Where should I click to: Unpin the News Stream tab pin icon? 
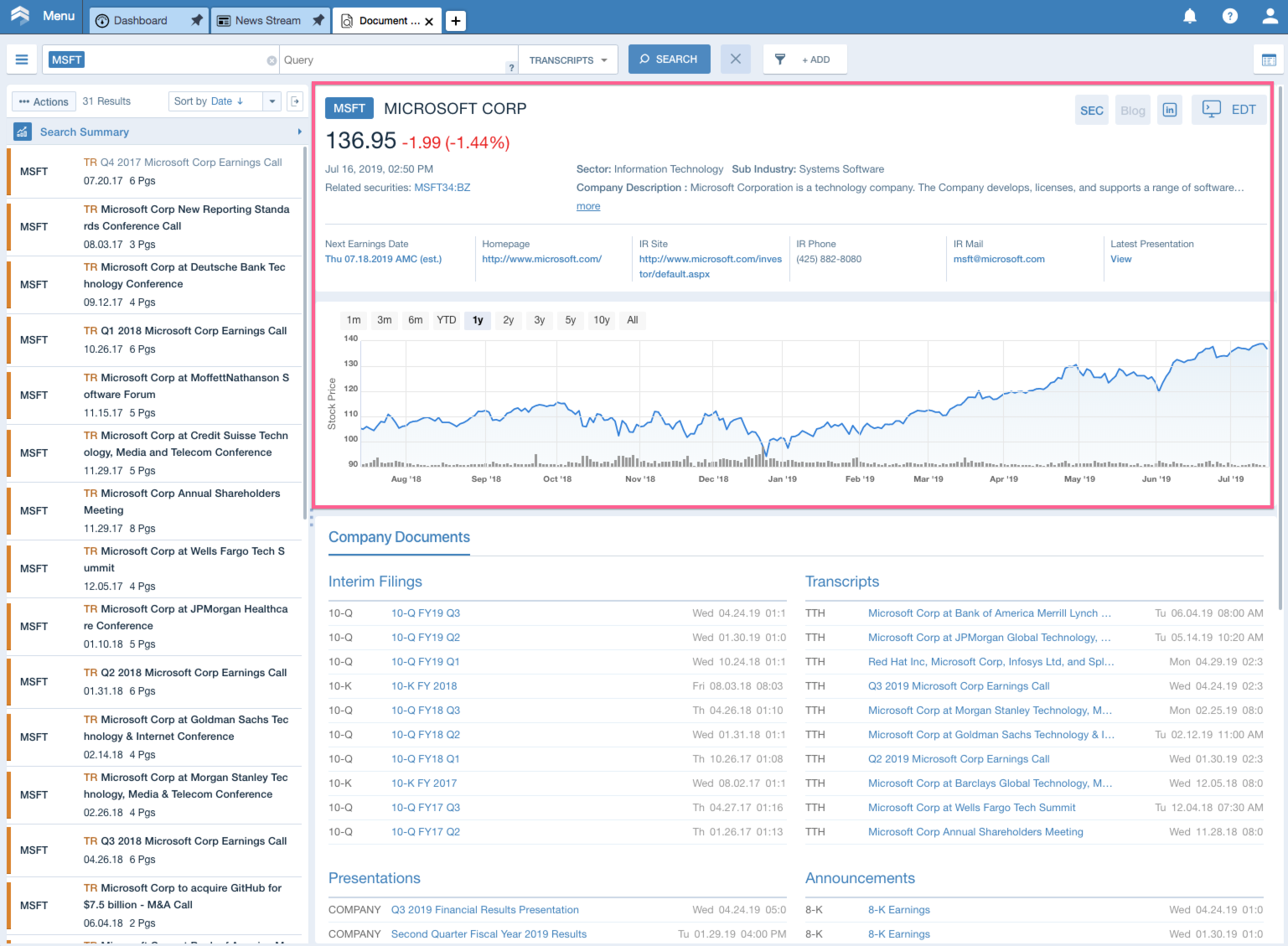(x=318, y=20)
